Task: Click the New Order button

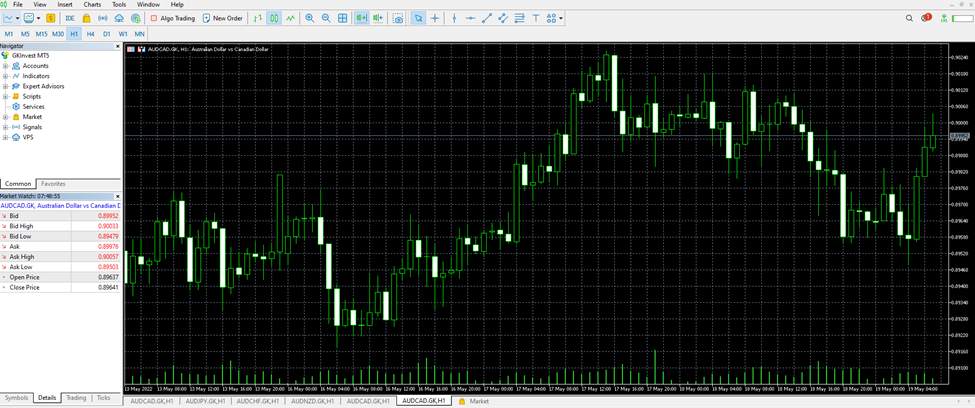Action: pos(223,18)
